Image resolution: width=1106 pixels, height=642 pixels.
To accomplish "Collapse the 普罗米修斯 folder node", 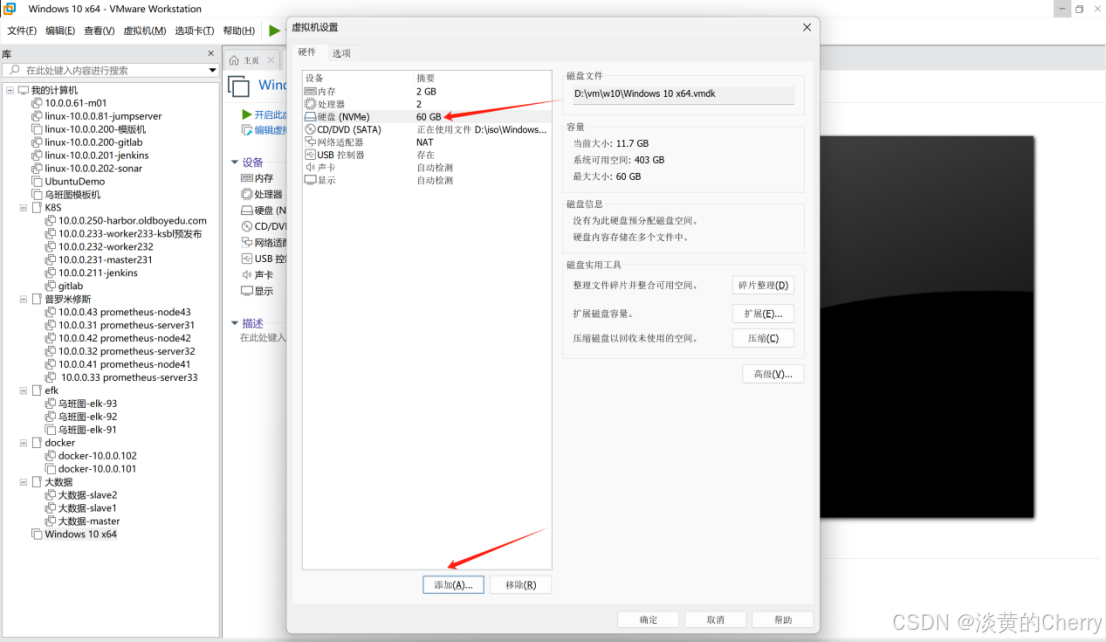I will tap(23, 299).
